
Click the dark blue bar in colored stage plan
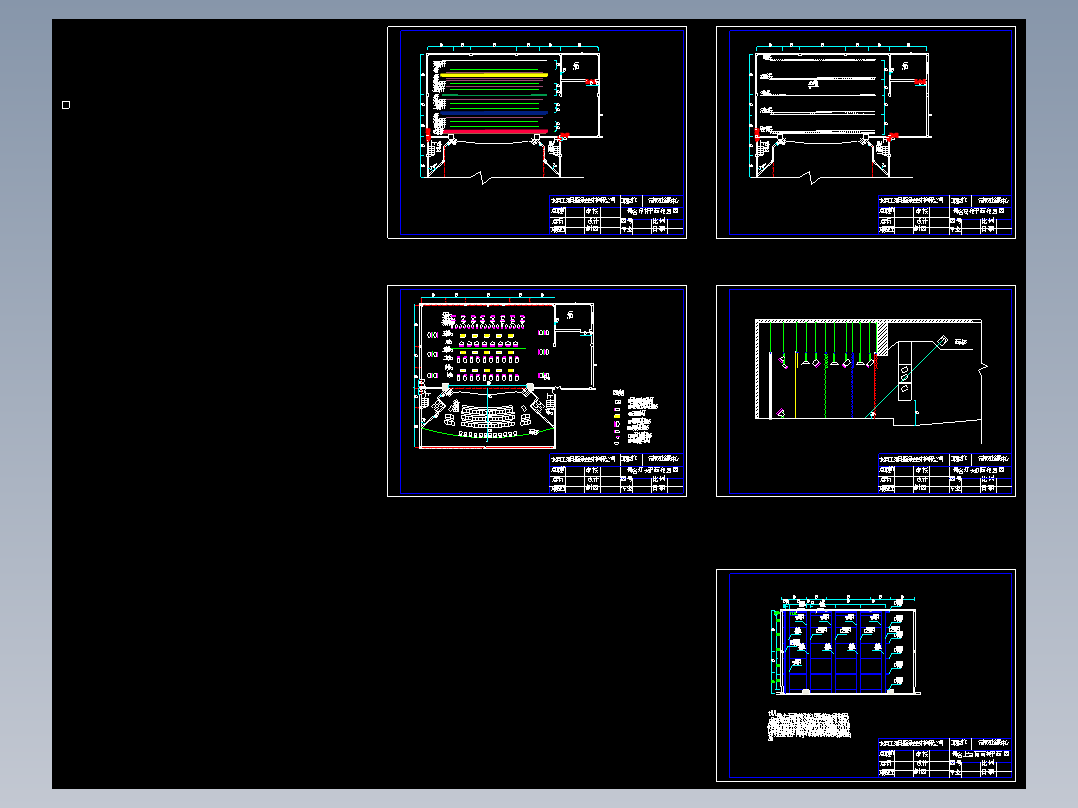click(494, 113)
